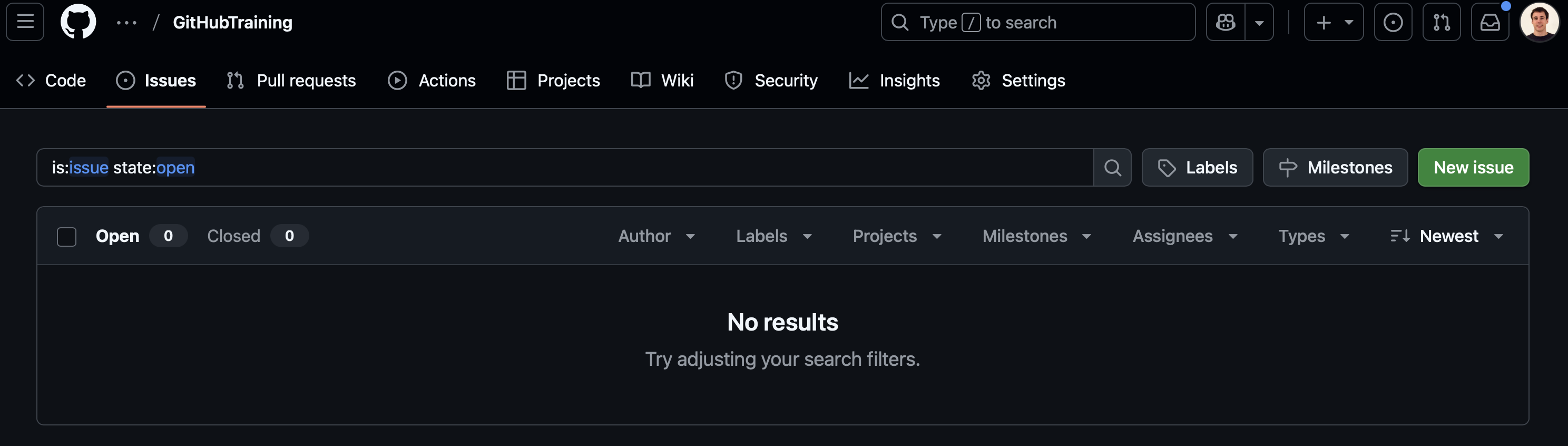The image size is (1568, 446).
Task: Toggle the select all issues checkbox
Action: tap(66, 236)
